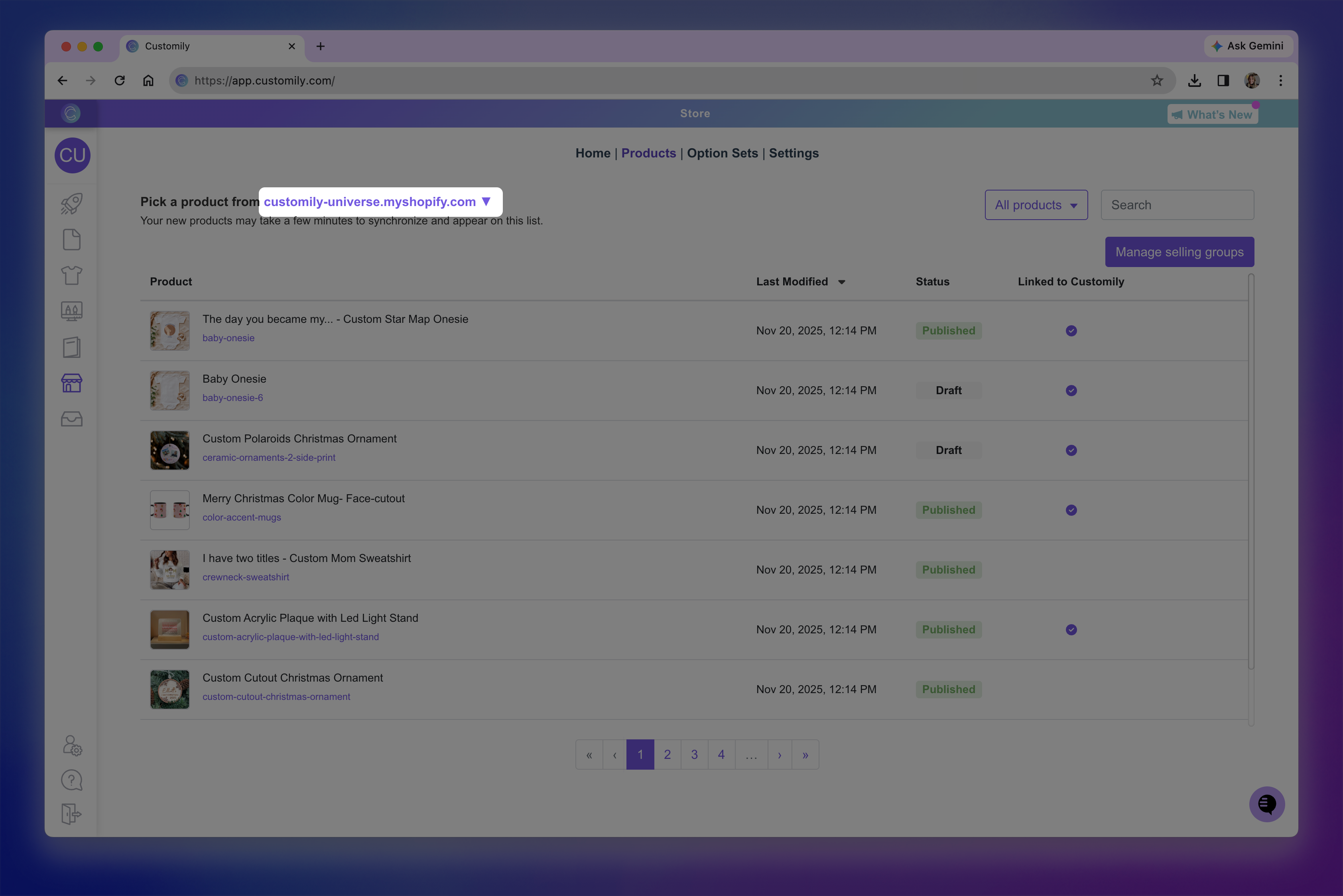Open the CU account avatar

pyautogui.click(x=73, y=155)
